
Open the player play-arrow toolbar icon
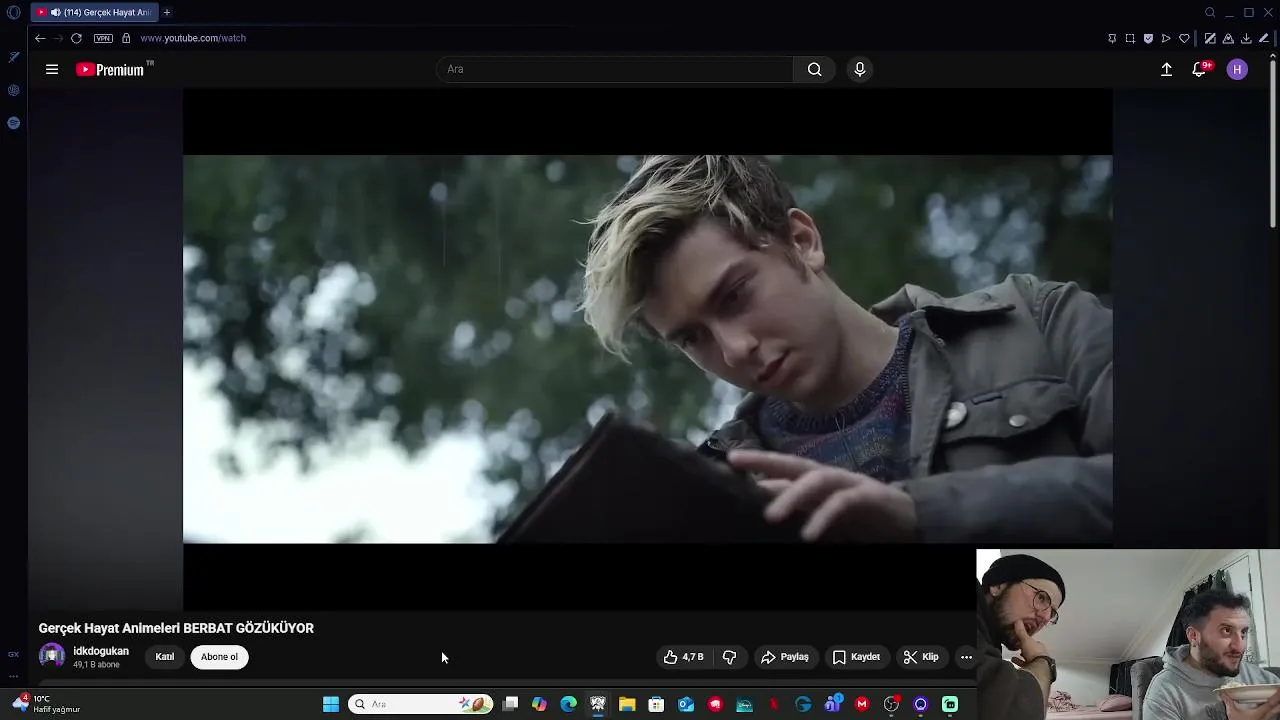tap(1166, 38)
